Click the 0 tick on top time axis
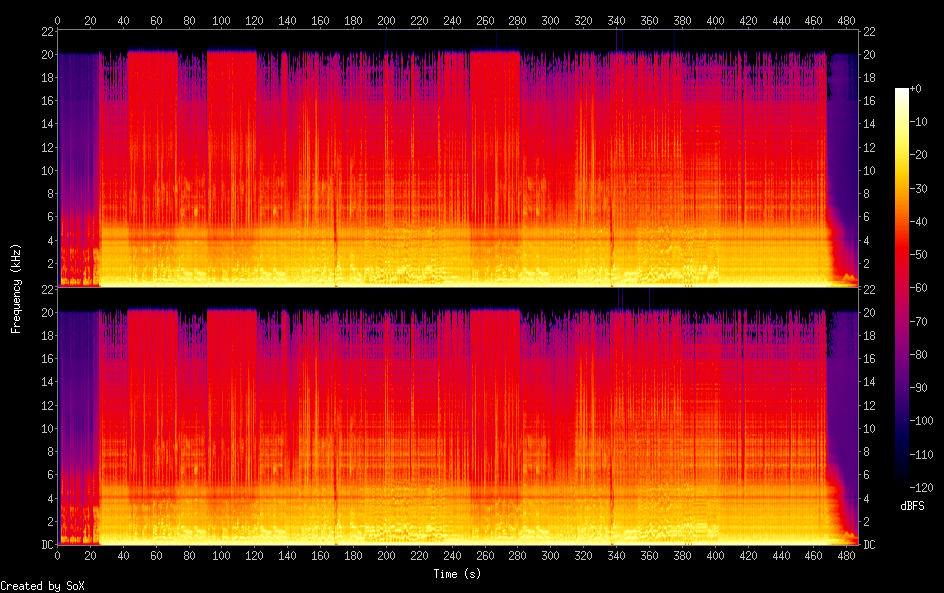Viewport: 944px width, 593px height. 58,19
